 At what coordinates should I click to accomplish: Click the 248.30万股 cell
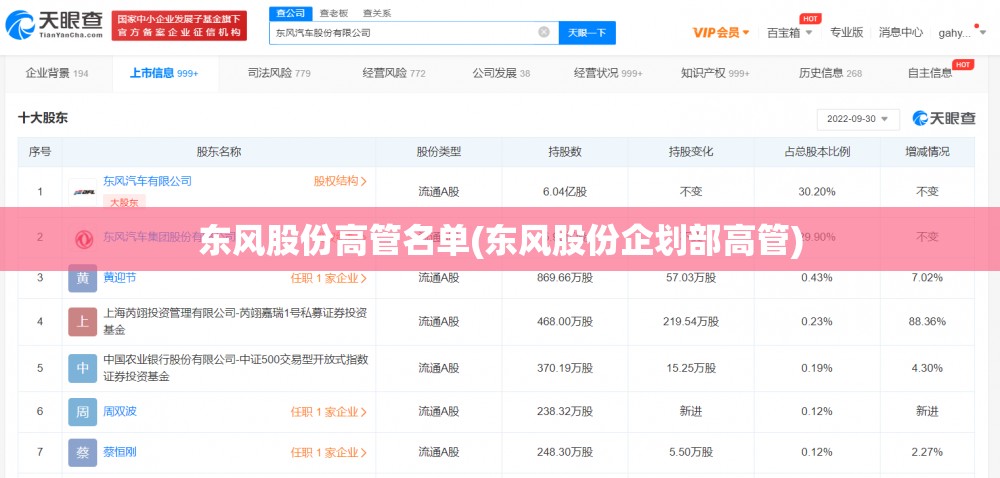pyautogui.click(x=565, y=453)
